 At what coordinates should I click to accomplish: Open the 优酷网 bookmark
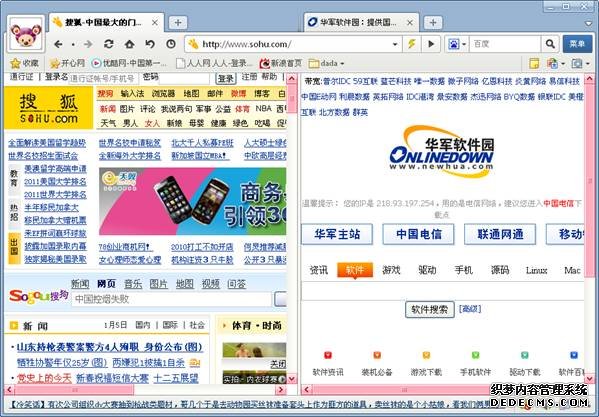129,63
